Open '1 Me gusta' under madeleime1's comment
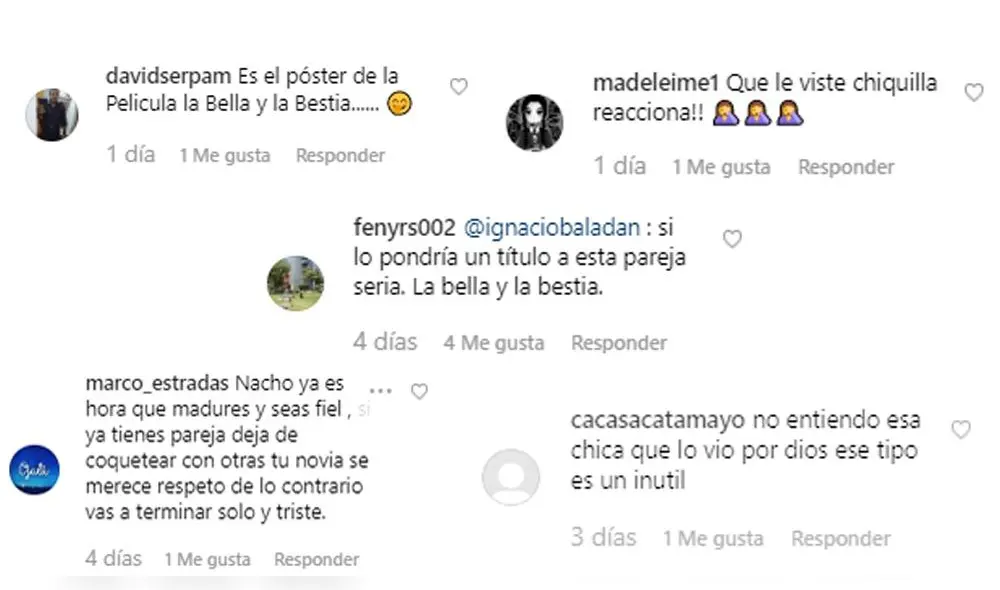Image resolution: width=1000 pixels, height=590 pixels. click(x=721, y=167)
